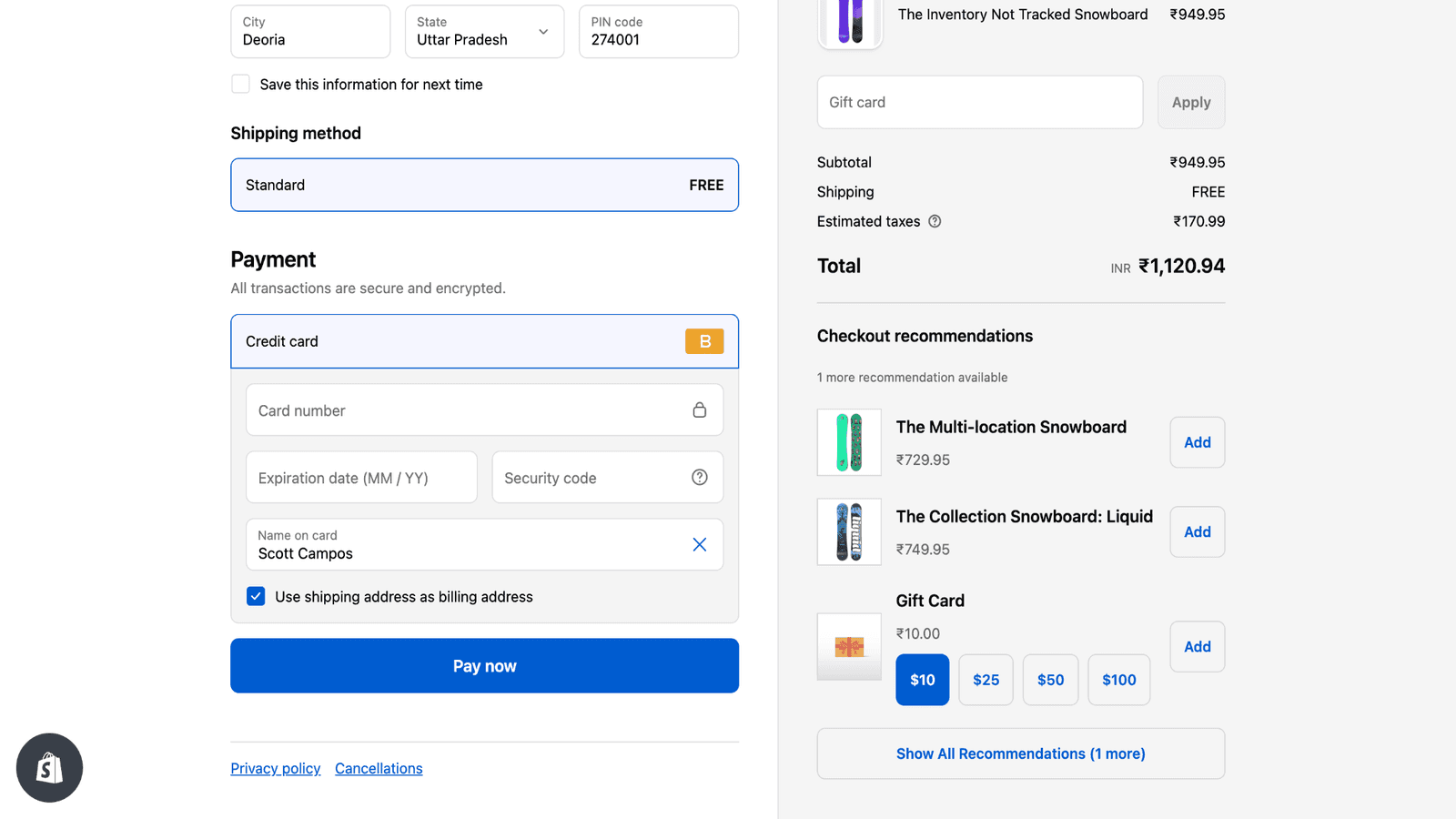Click the Gift Card product image
Screen dimensions: 1456x819
849,647
